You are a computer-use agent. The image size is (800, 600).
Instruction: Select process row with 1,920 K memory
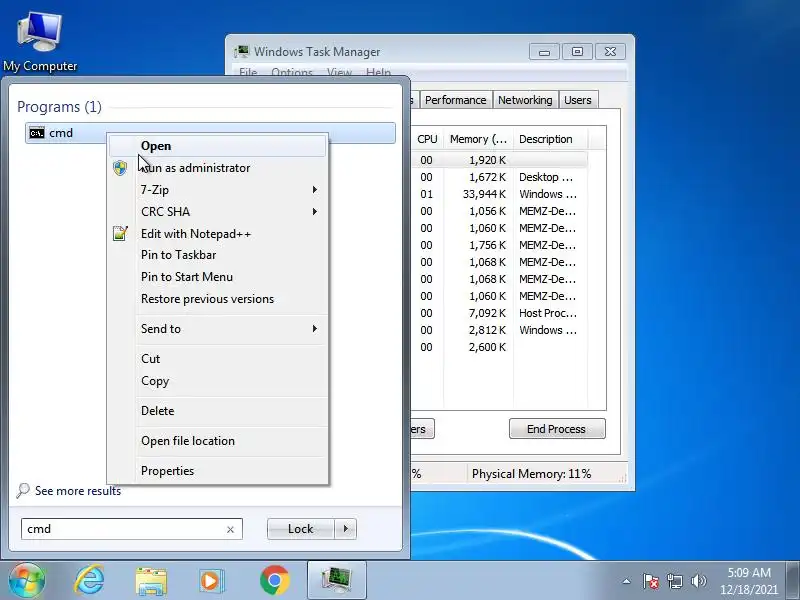pos(499,160)
